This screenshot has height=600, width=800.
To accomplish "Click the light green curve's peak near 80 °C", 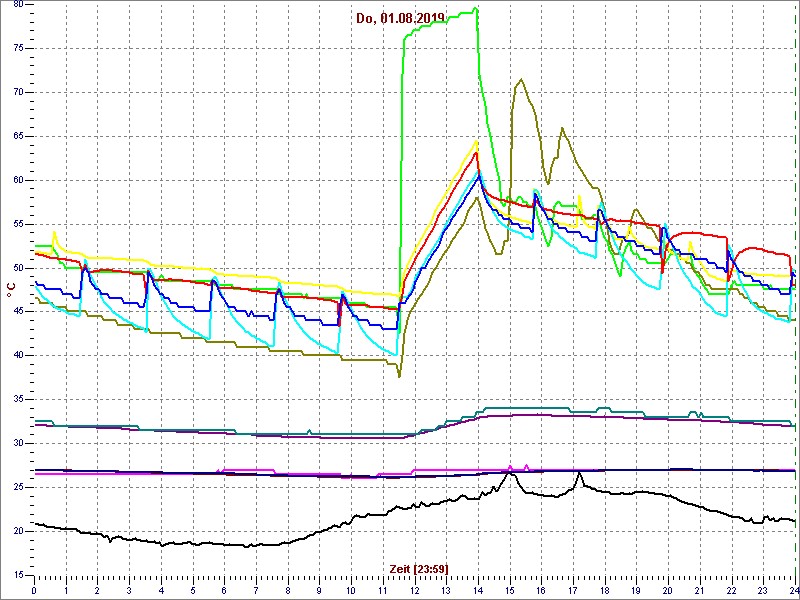I will pyautogui.click(x=476, y=8).
